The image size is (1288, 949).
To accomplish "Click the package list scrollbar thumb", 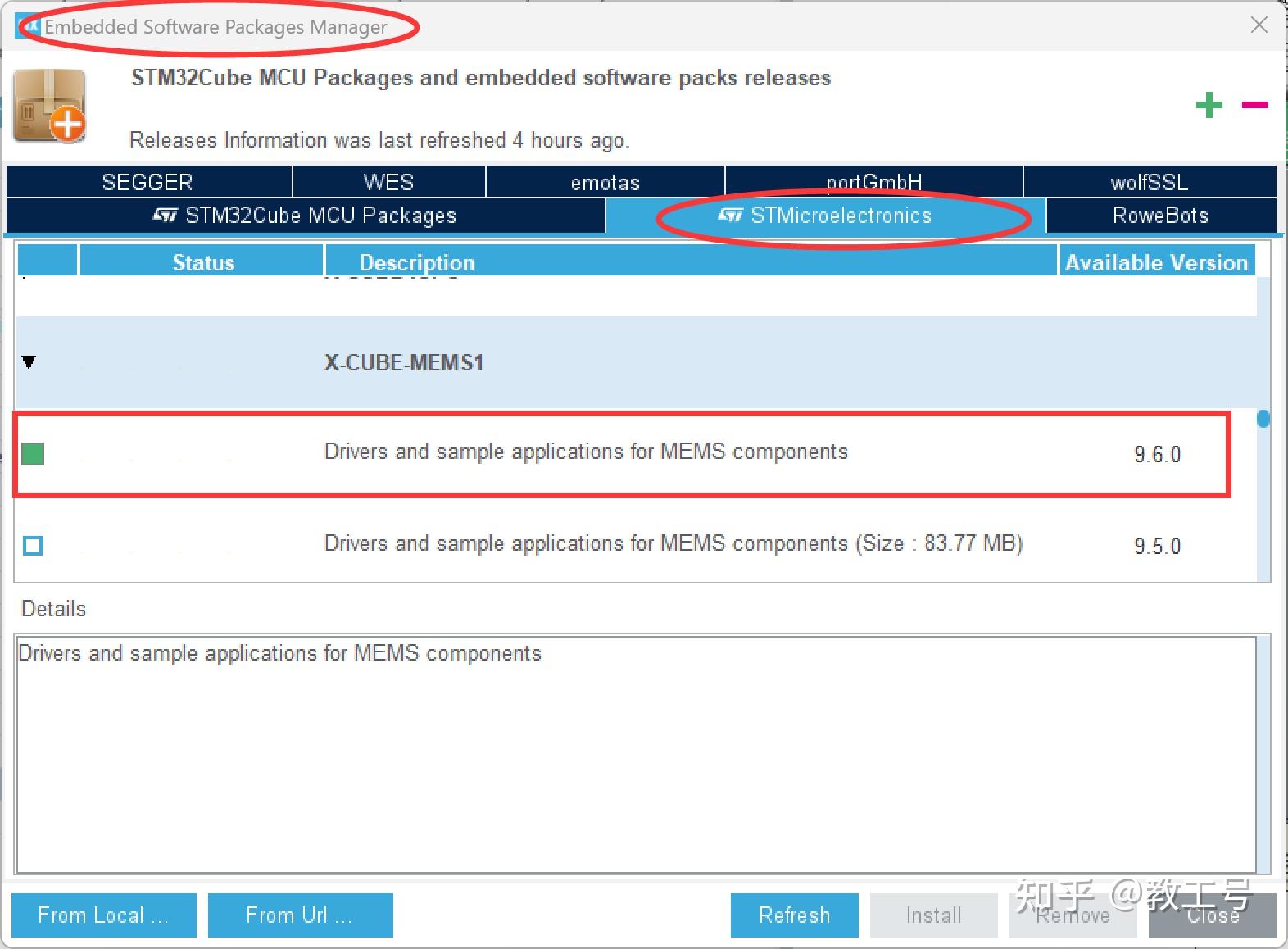I will coord(1263,419).
